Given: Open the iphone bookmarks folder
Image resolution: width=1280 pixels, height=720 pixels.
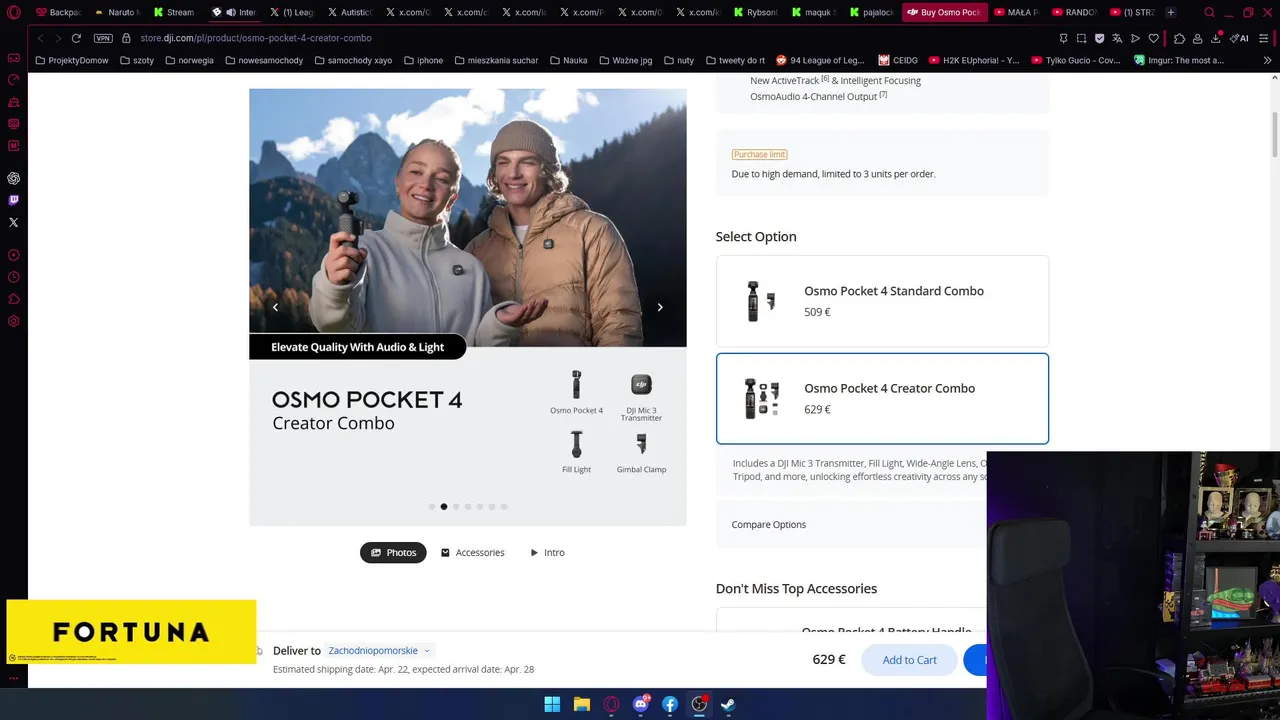Looking at the screenshot, I should pyautogui.click(x=423, y=60).
